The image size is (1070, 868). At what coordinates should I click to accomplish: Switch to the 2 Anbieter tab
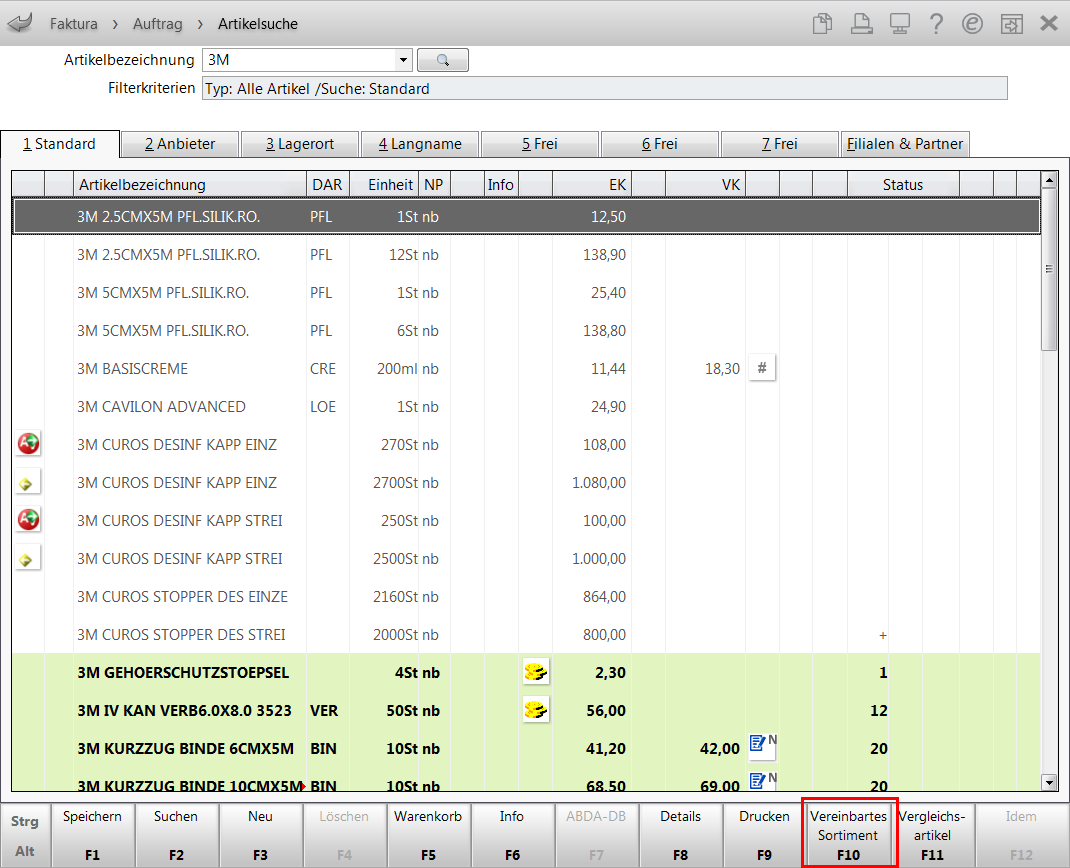click(x=180, y=144)
